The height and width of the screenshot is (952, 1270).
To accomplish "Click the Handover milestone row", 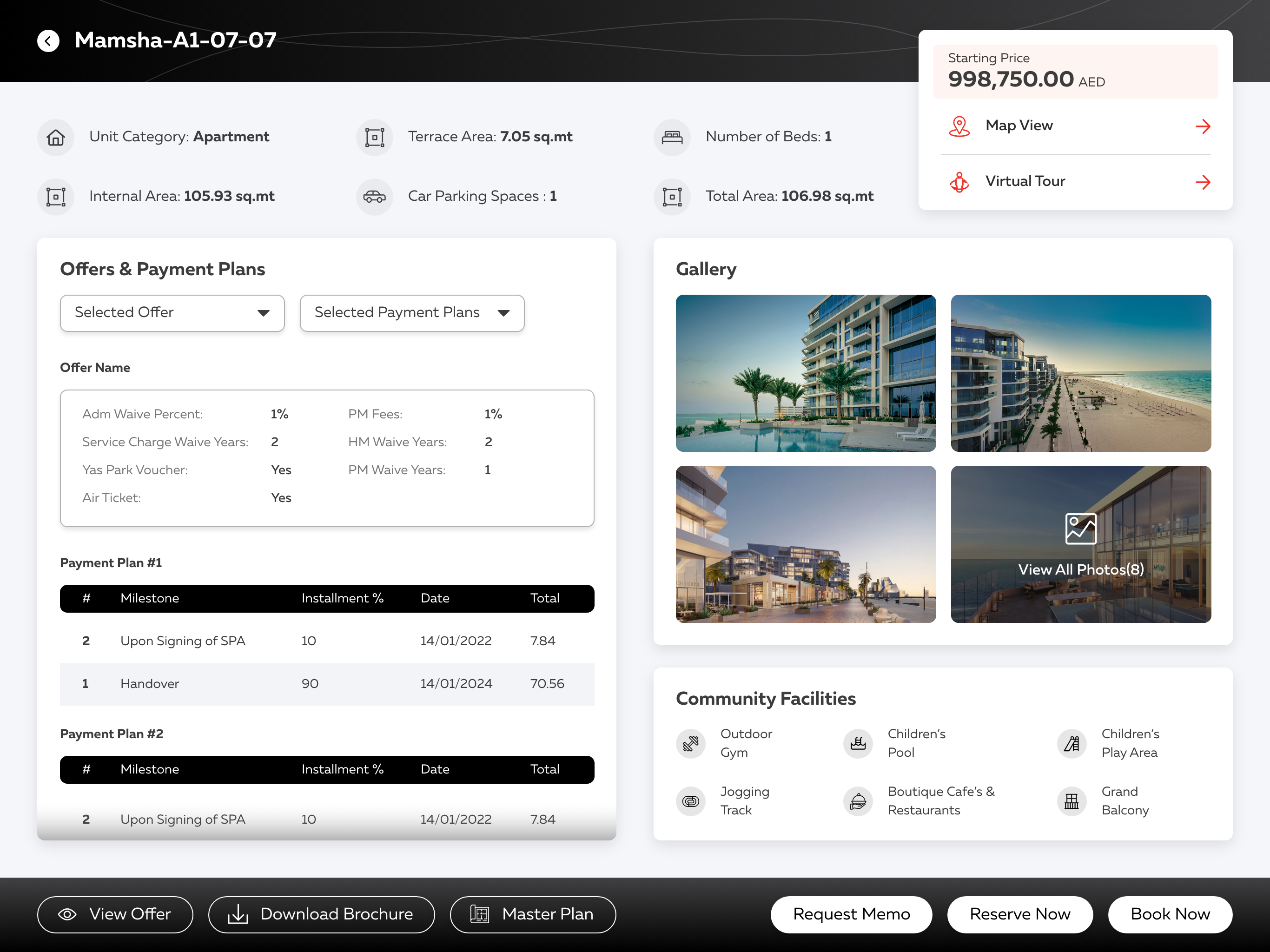I will (327, 684).
